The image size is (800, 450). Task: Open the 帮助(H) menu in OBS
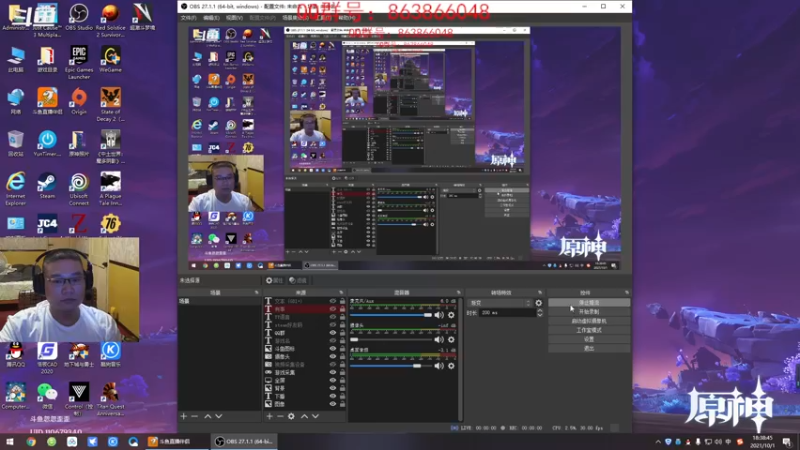coord(347,18)
